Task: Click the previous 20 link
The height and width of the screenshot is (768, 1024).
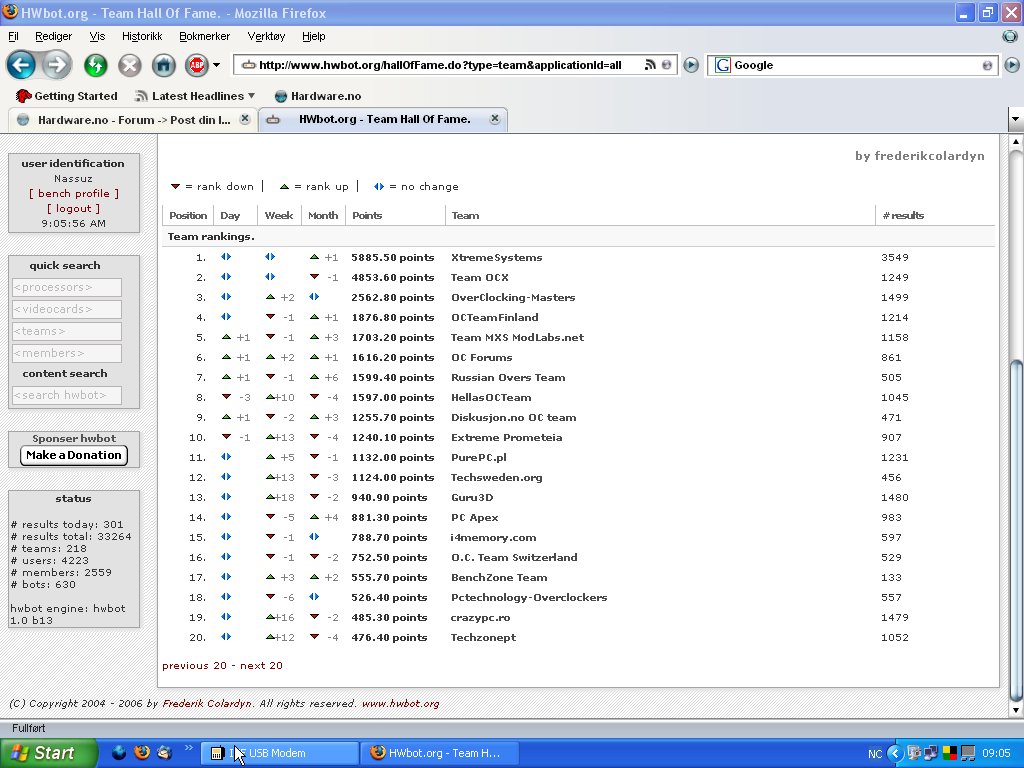Action: tap(195, 665)
